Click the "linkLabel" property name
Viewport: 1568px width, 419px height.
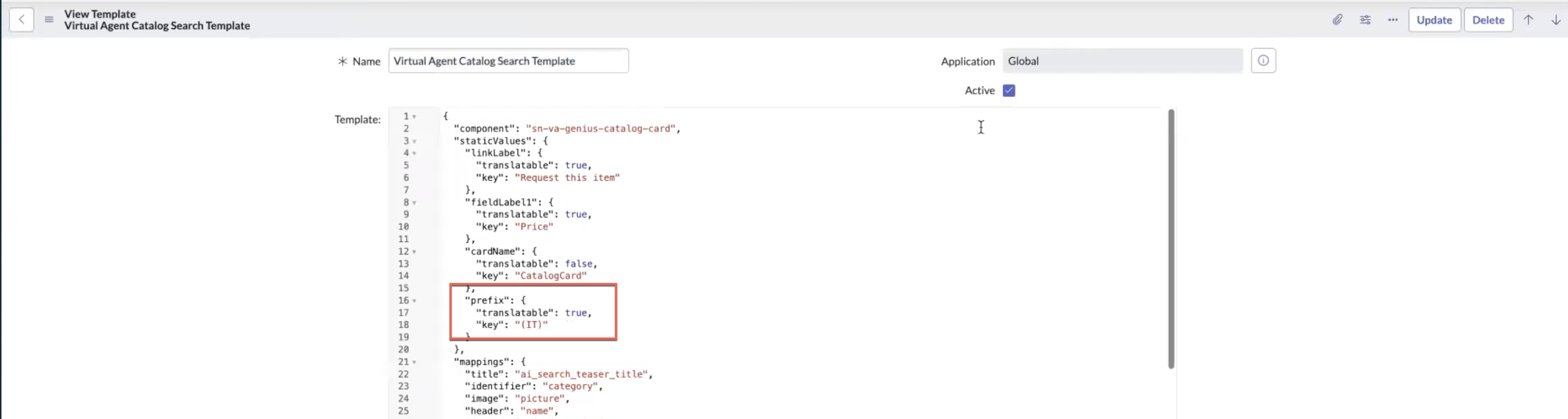click(x=495, y=153)
